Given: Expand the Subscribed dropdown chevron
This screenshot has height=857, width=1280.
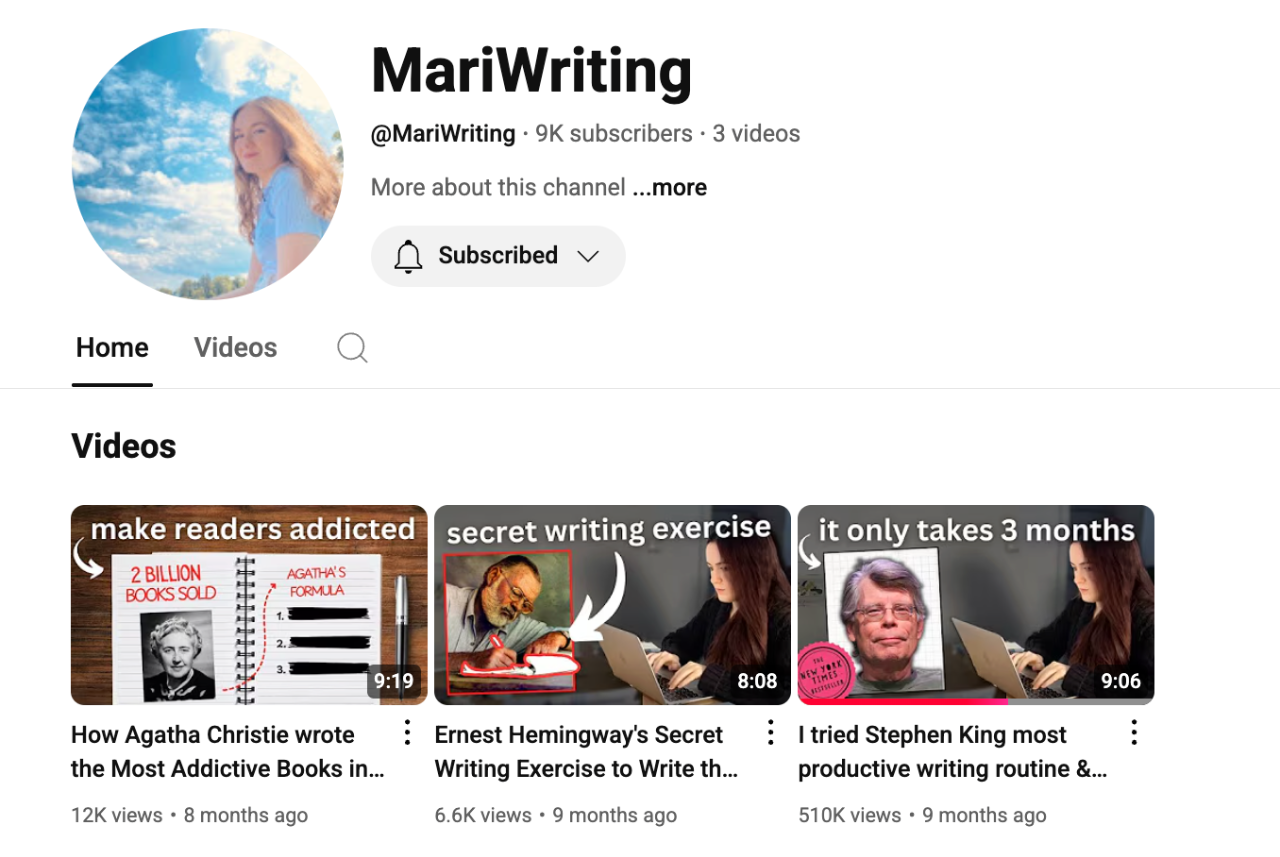Looking at the screenshot, I should click(588, 257).
